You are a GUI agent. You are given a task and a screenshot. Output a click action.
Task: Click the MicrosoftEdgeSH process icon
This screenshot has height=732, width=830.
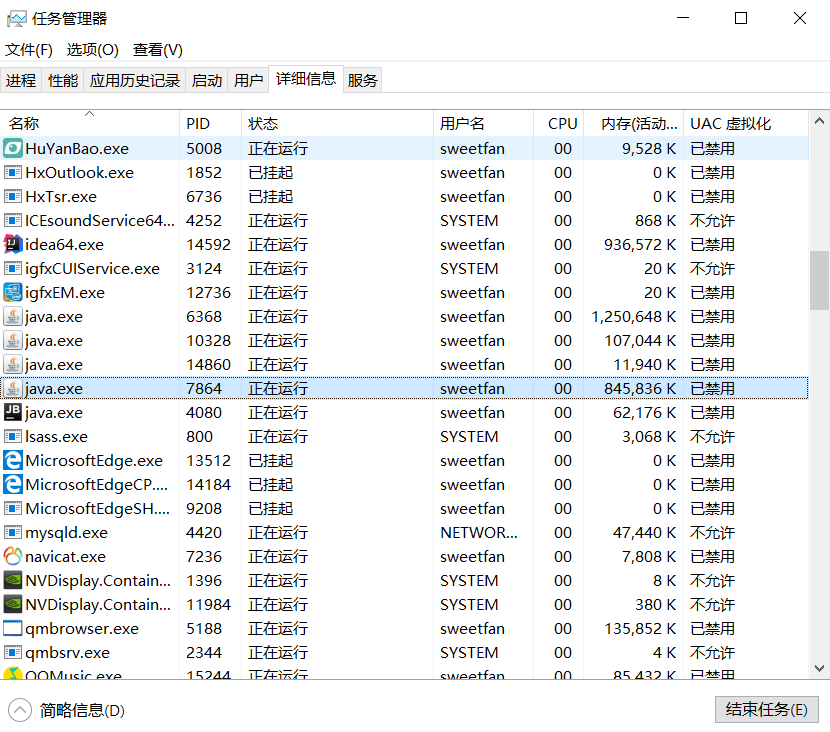[13, 509]
